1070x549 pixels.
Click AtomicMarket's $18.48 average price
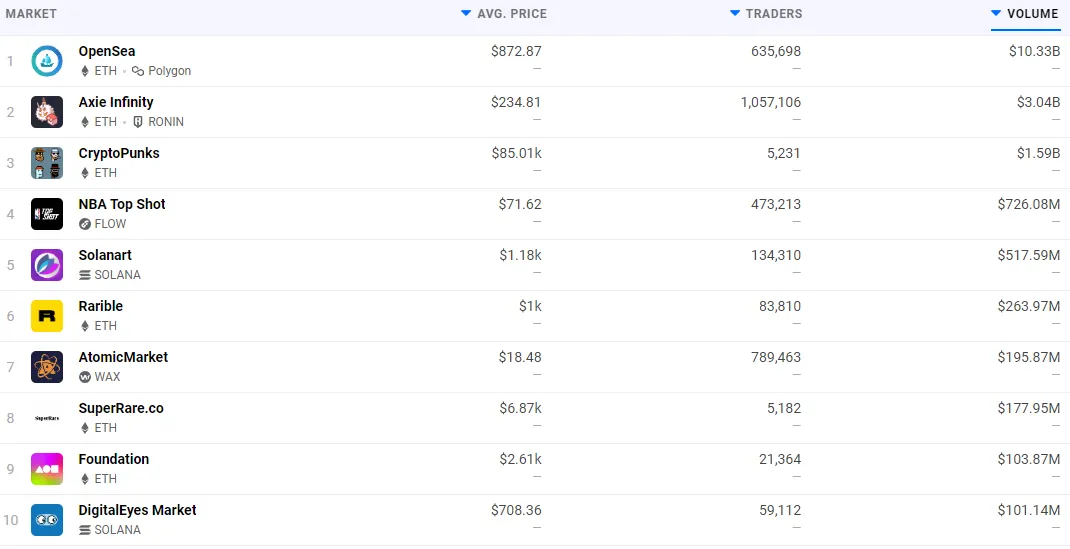click(520, 357)
